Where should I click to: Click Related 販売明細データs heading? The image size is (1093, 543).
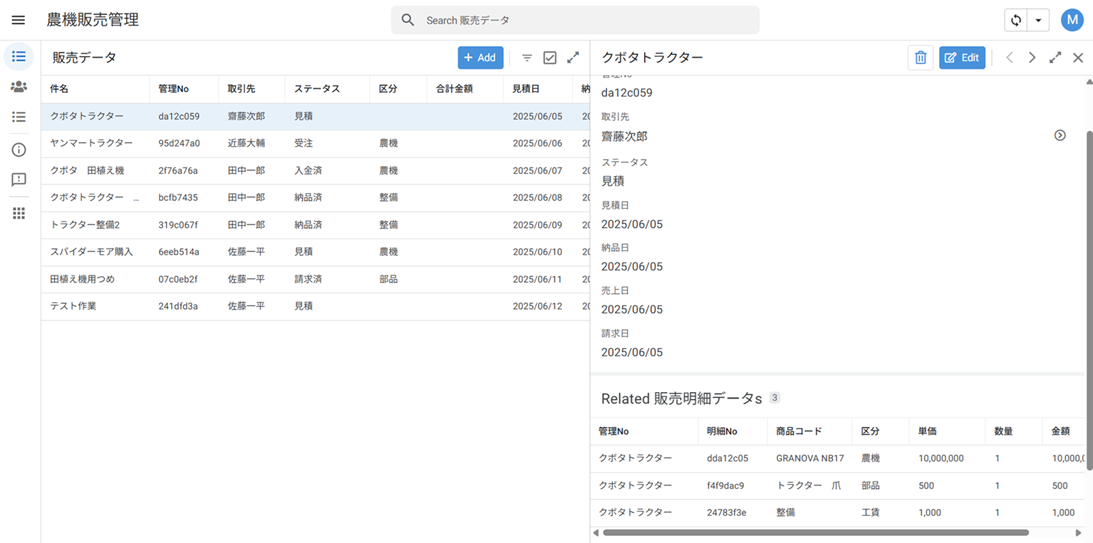[682, 399]
